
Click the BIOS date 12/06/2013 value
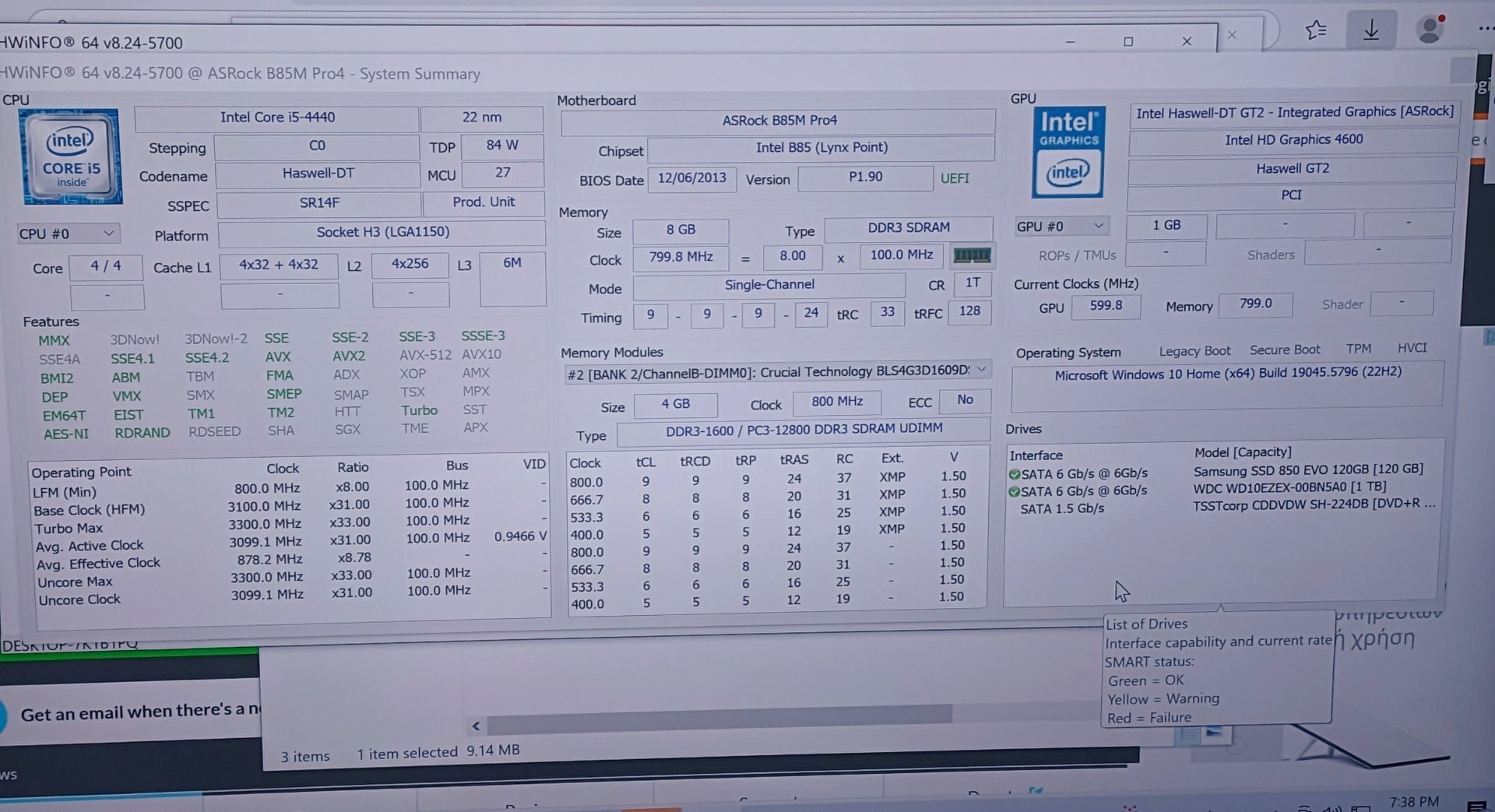(691, 178)
